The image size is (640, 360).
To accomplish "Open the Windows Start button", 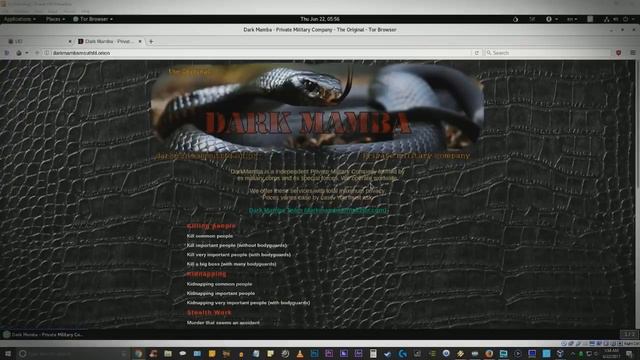I will [8, 353].
